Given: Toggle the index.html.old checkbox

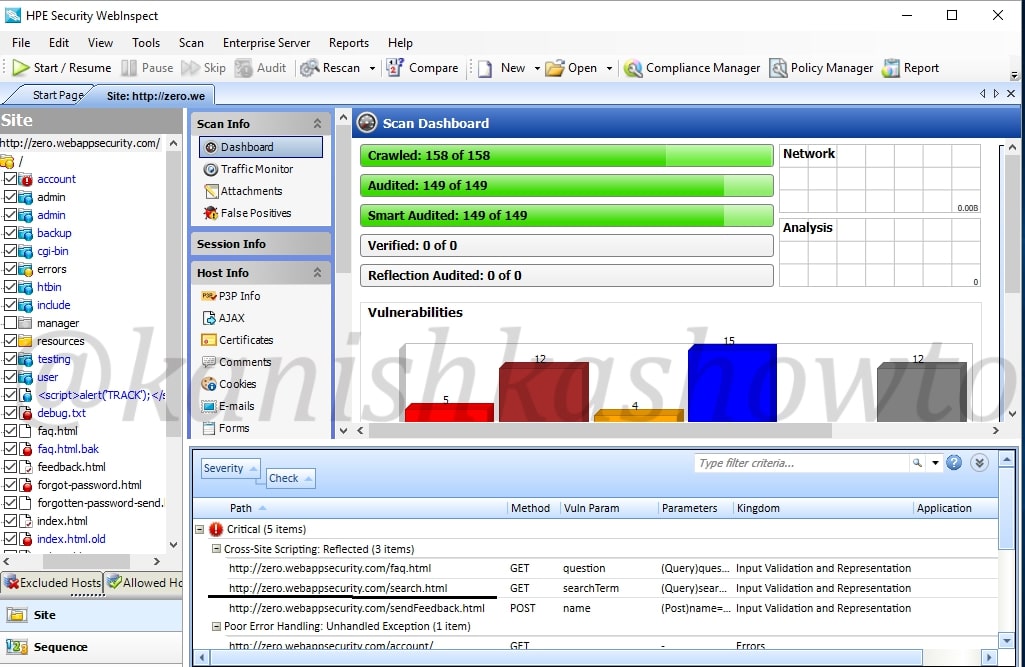Looking at the screenshot, I should [x=10, y=539].
